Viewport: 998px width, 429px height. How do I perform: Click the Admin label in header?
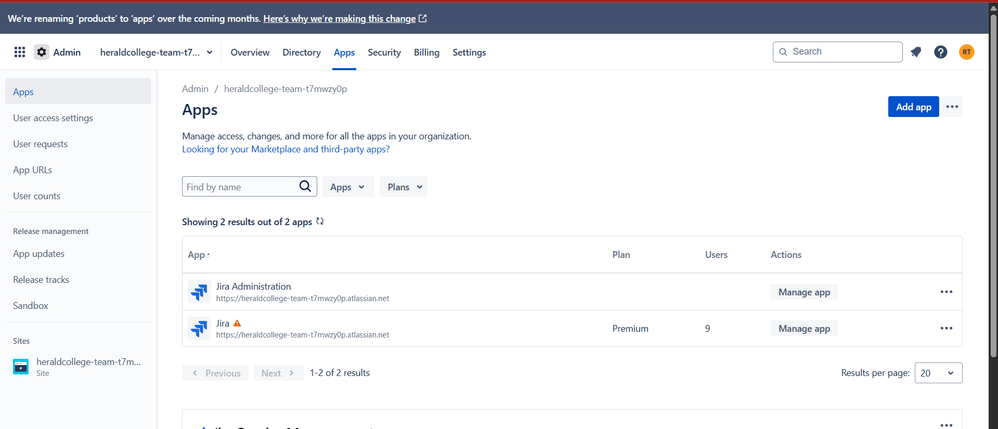tap(67, 52)
